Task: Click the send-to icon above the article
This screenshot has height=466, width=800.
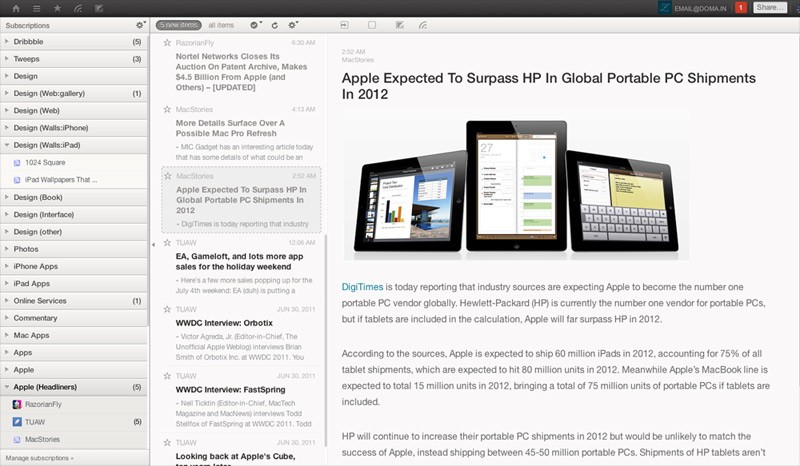Action: [x=344, y=24]
